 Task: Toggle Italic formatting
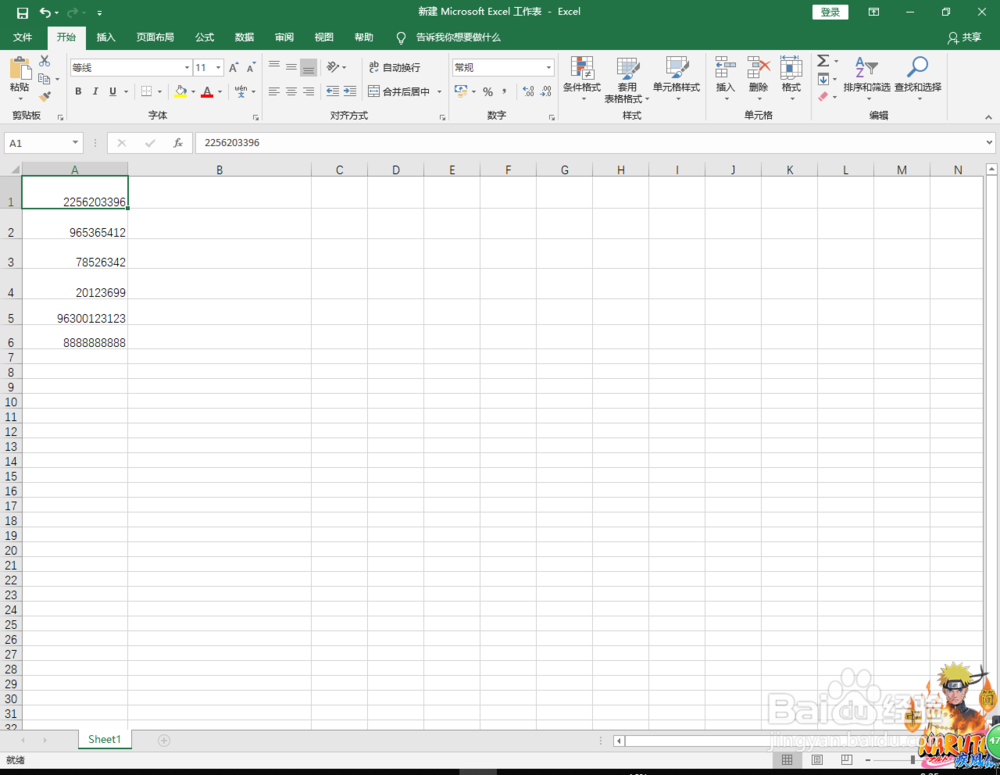click(95, 91)
